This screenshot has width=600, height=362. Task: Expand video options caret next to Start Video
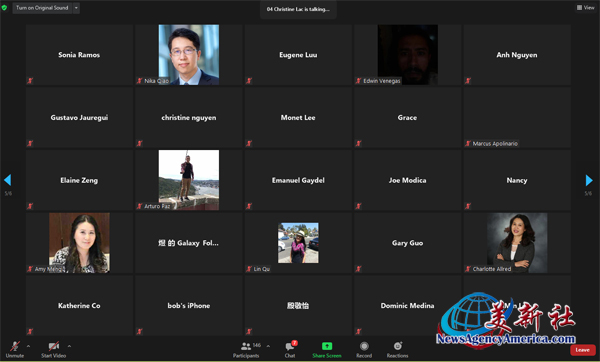[x=69, y=346]
